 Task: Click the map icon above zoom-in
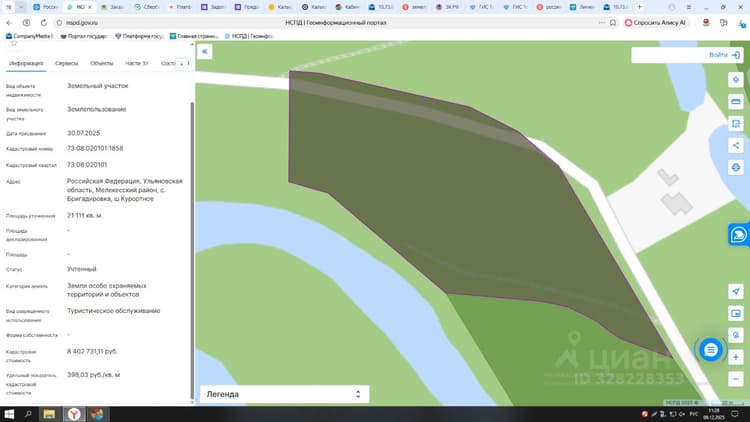pos(736,335)
